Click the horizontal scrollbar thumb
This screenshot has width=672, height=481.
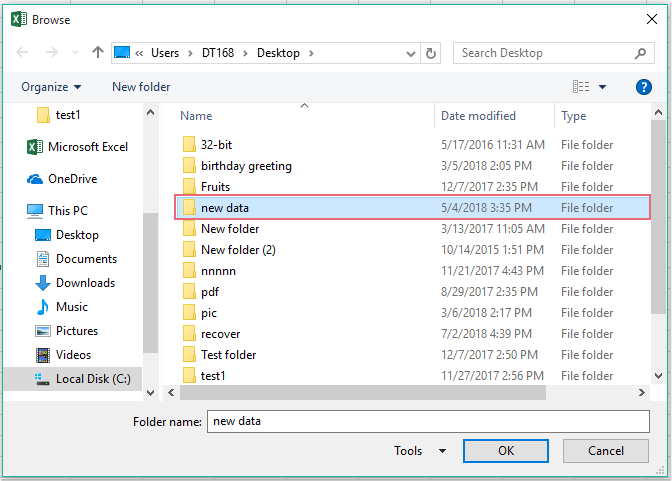[363, 392]
